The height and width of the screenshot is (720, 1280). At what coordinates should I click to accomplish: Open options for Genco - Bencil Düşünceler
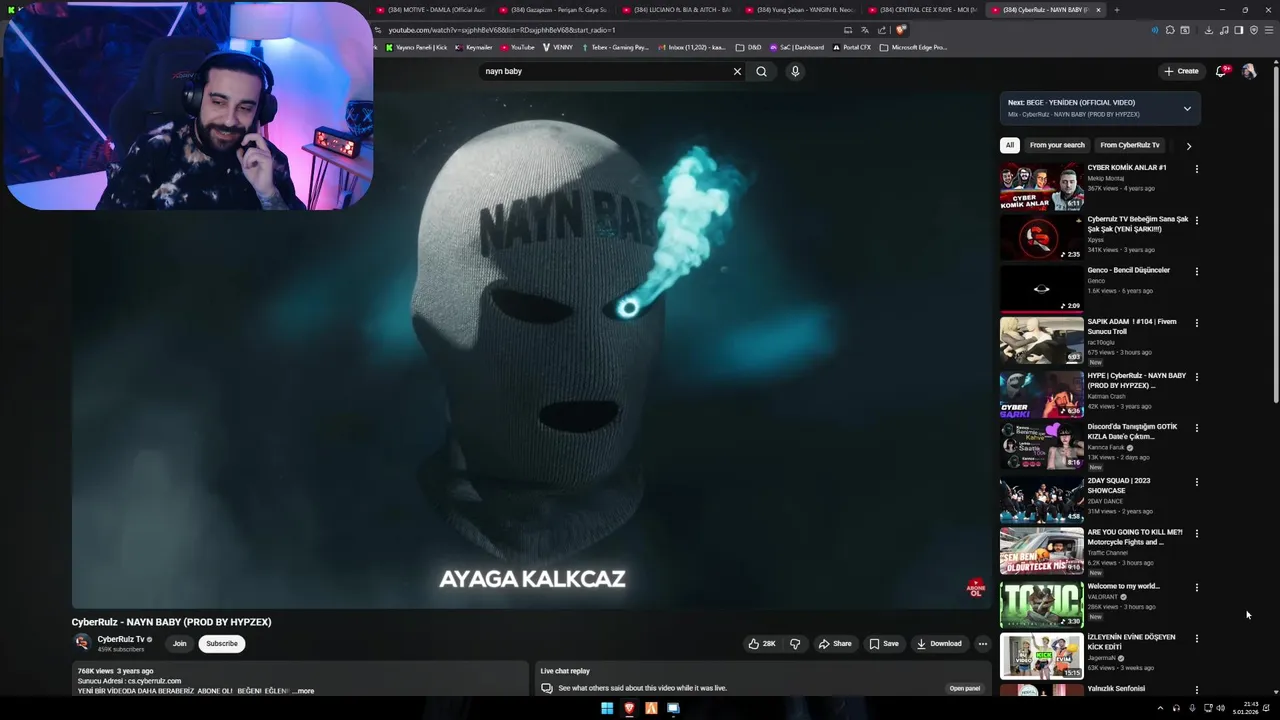point(1196,271)
